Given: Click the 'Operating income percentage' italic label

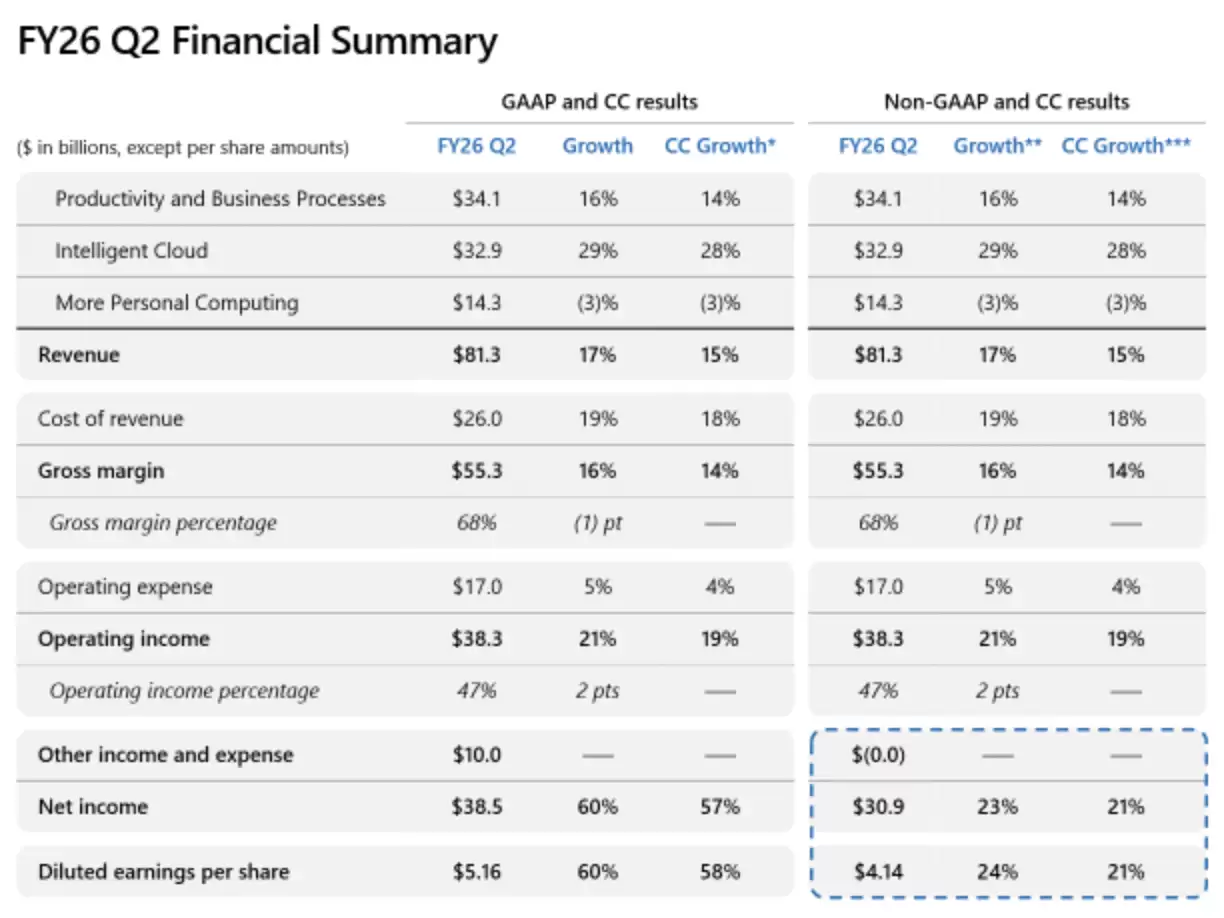Looking at the screenshot, I should [x=184, y=691].
